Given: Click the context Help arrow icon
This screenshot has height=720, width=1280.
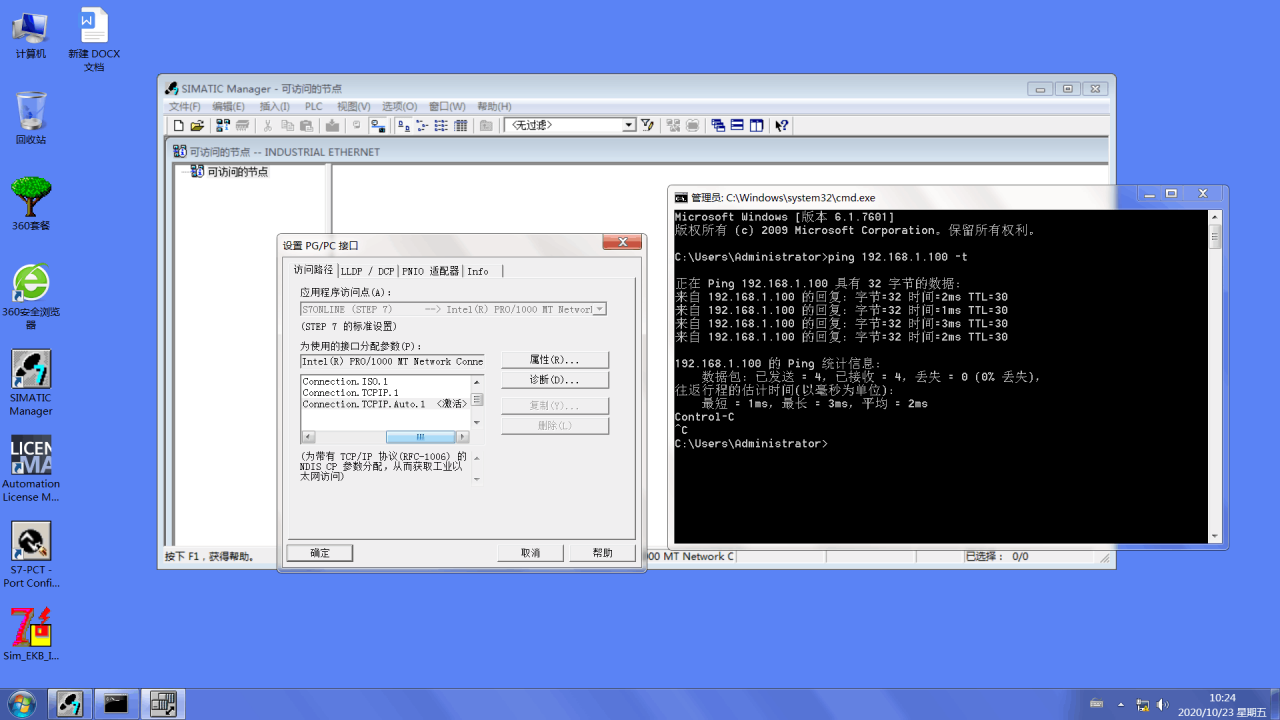Looking at the screenshot, I should (x=782, y=125).
